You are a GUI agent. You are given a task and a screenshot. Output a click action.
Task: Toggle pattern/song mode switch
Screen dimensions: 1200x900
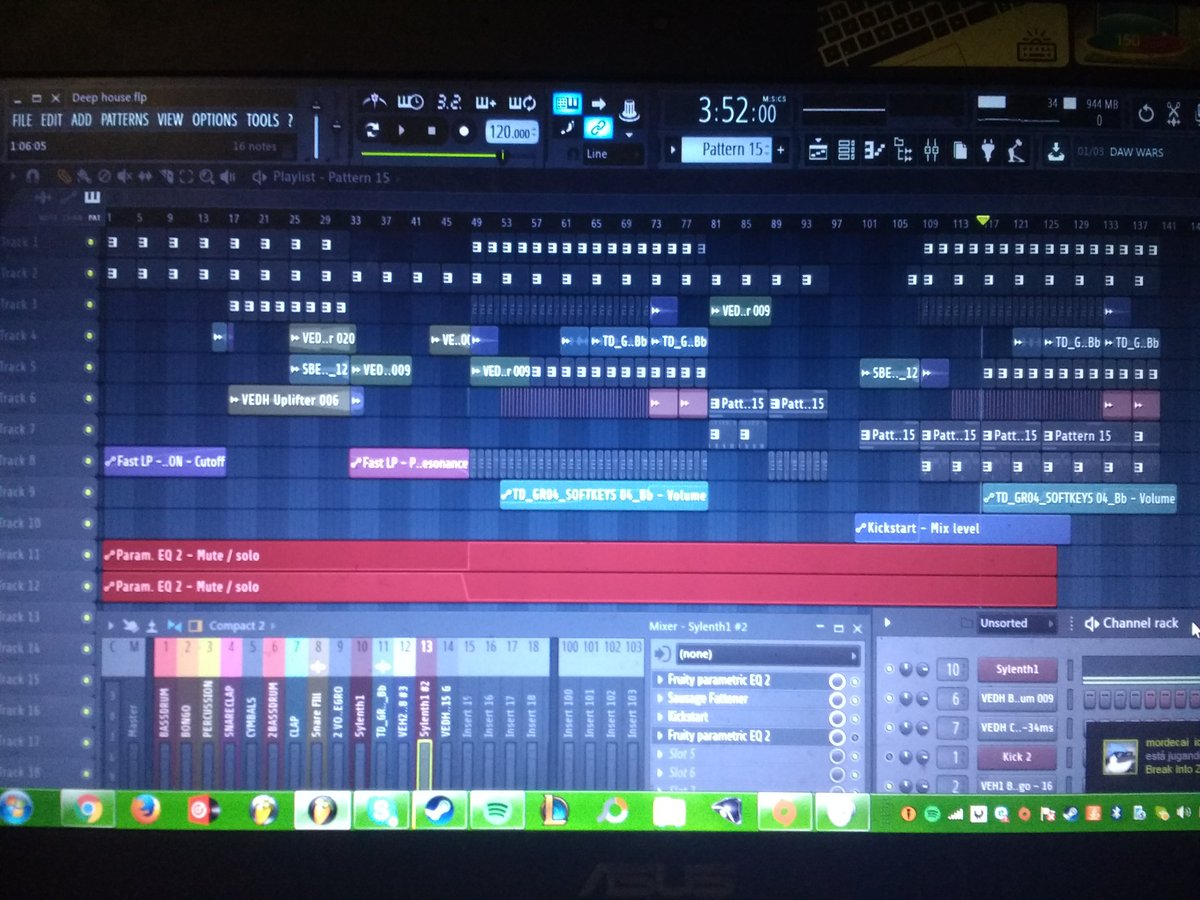(x=372, y=130)
